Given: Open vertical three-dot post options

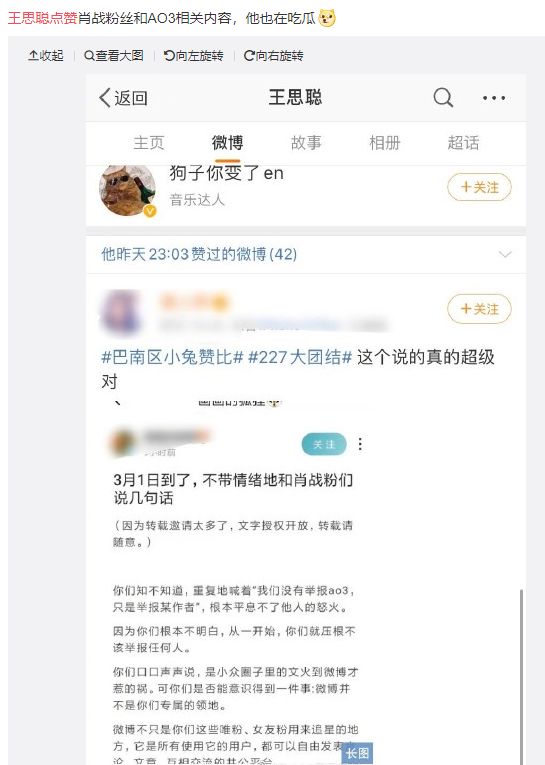Looking at the screenshot, I should (x=360, y=444).
